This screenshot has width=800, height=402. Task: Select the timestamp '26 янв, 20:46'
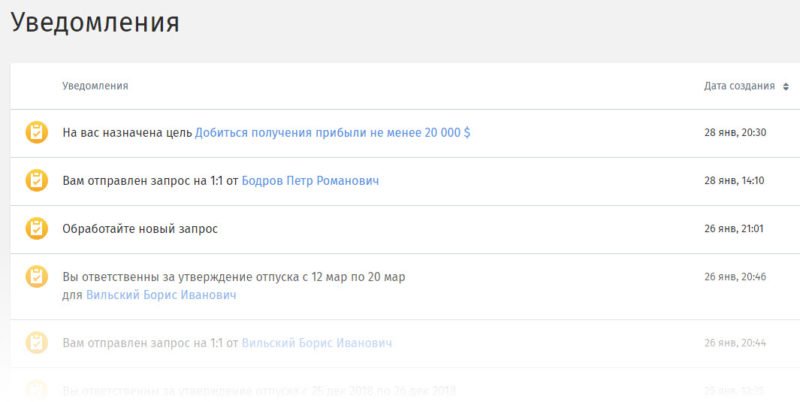point(734,277)
